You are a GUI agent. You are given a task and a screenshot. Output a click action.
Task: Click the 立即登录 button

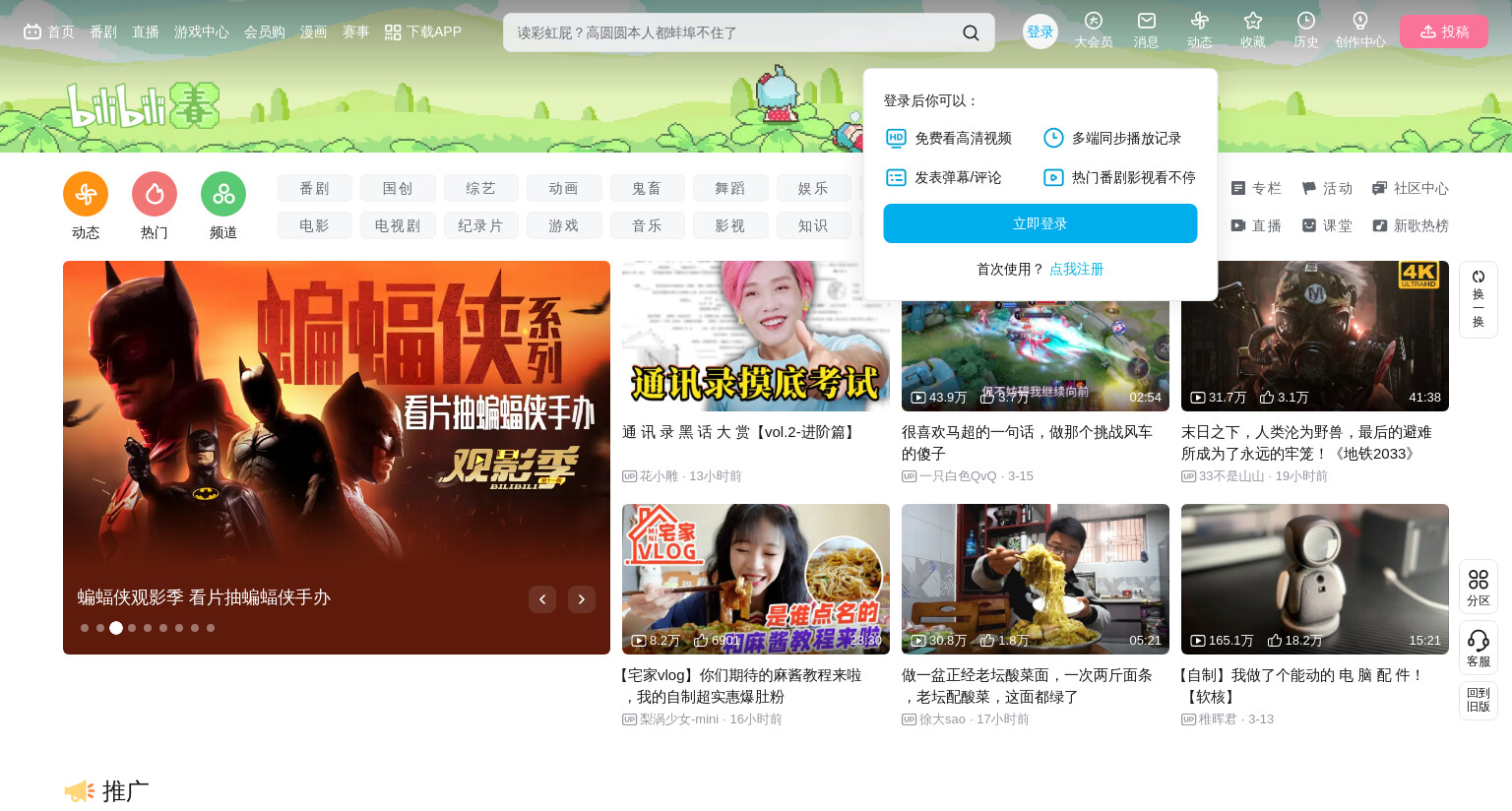tap(1040, 223)
